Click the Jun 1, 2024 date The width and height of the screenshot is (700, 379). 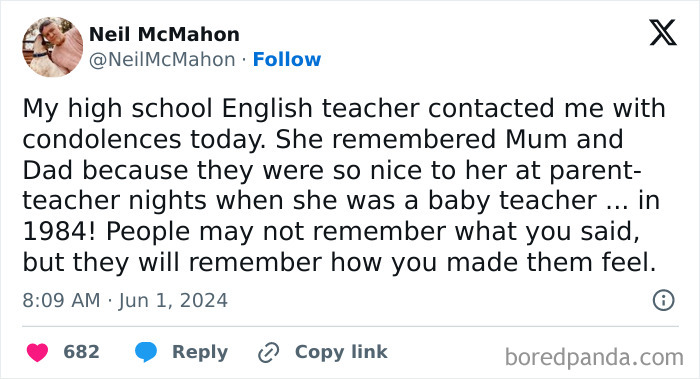[x=173, y=300]
